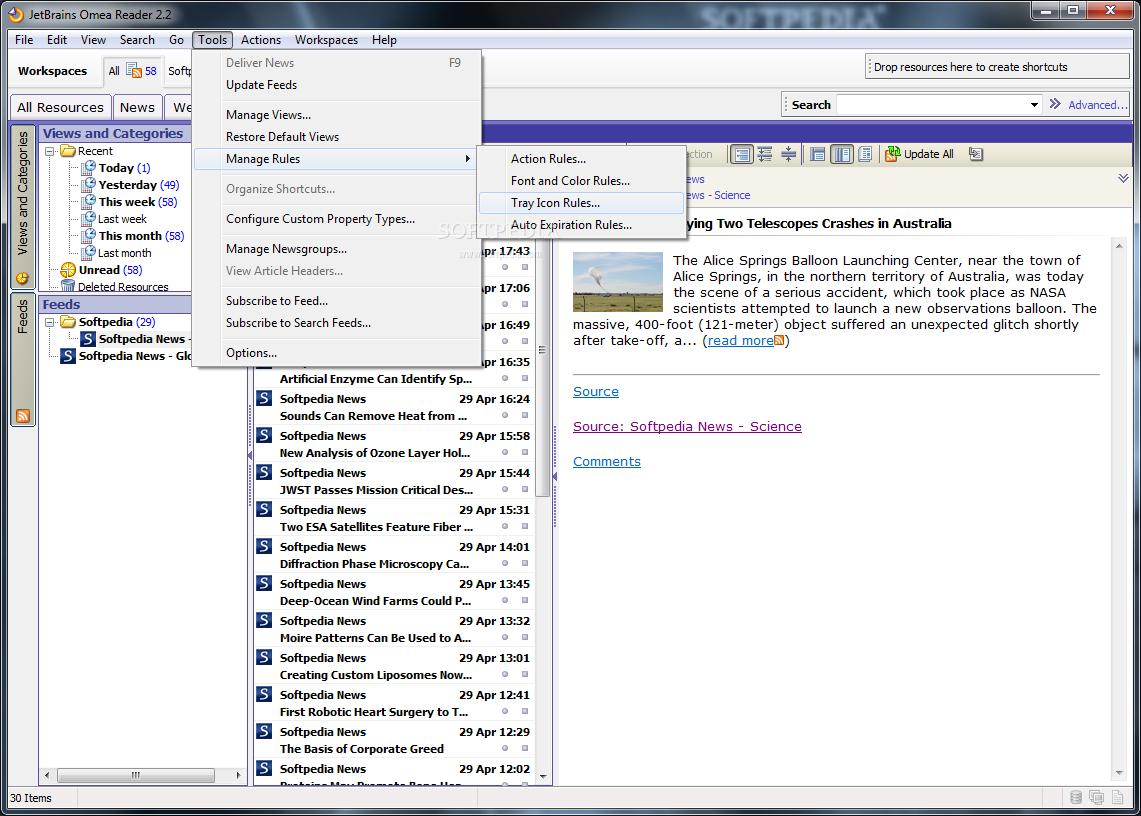
Task: Click the Recent folder icon
Action: point(68,151)
